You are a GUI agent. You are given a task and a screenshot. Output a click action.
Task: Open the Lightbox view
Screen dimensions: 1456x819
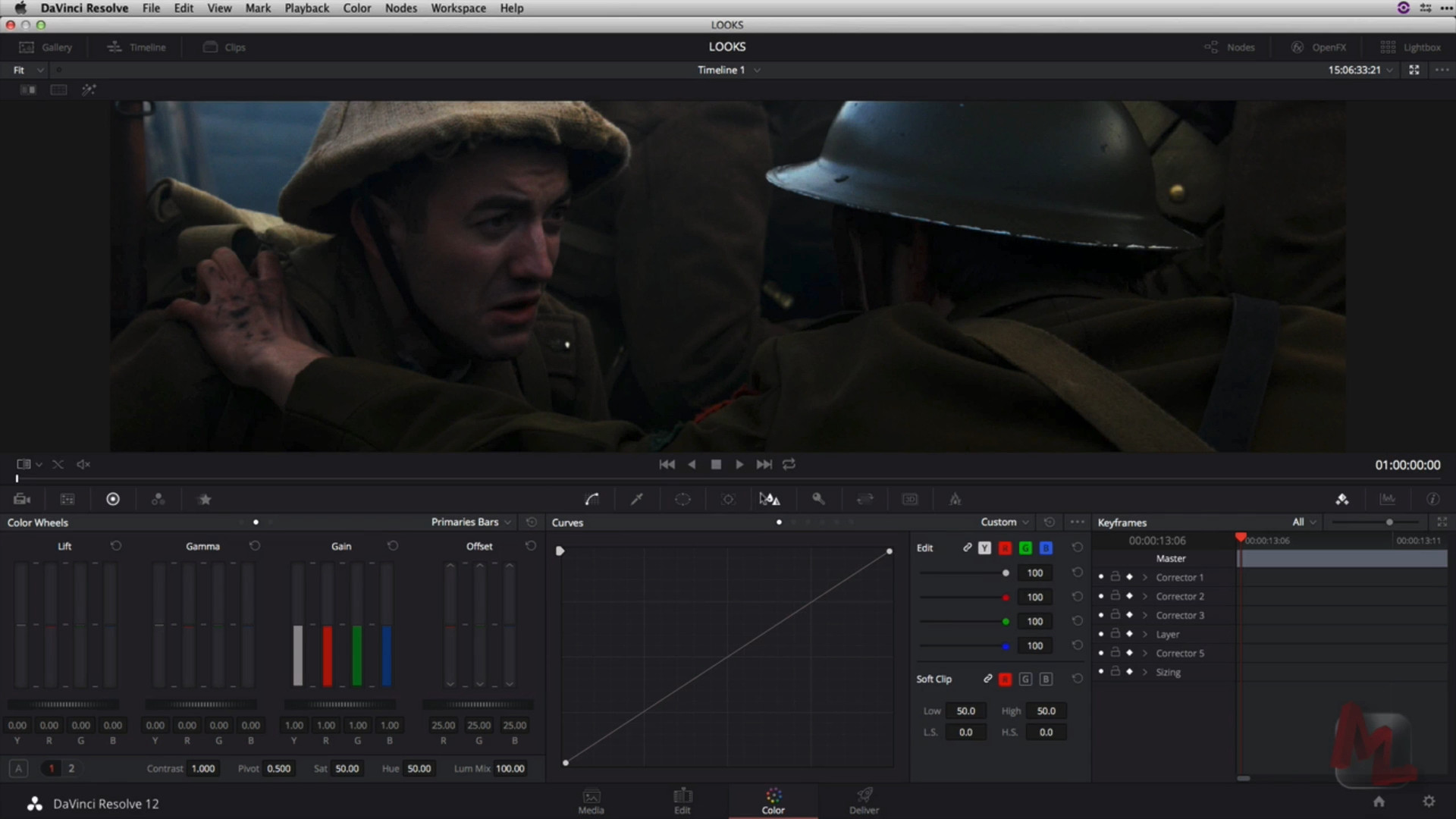click(x=1410, y=47)
